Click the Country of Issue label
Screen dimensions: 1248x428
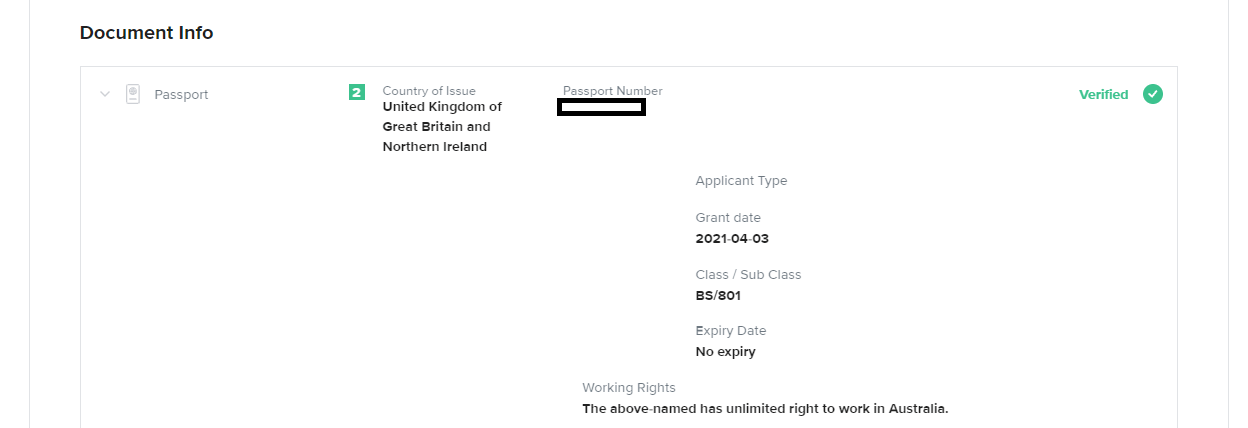(x=429, y=91)
